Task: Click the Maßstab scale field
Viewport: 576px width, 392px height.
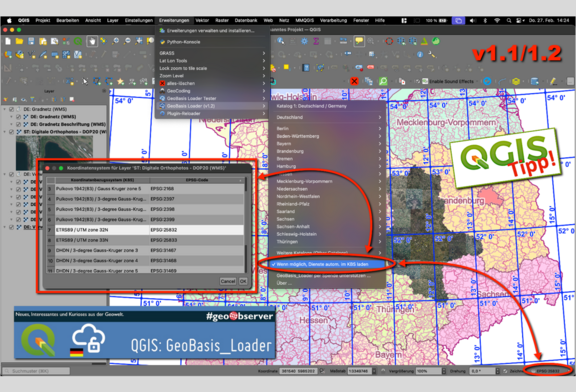Action: point(361,371)
